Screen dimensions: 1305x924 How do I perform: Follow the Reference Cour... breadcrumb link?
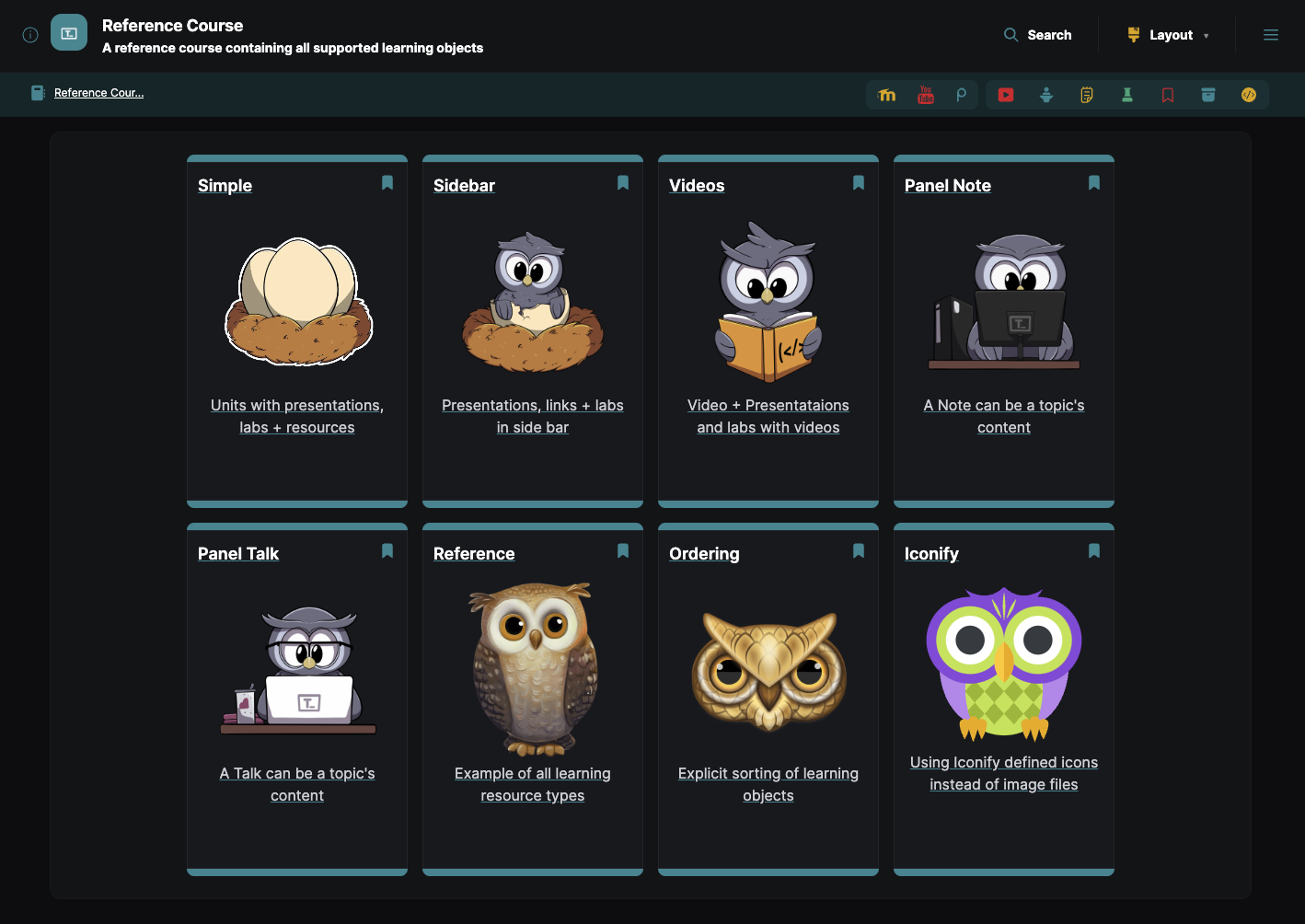[98, 92]
